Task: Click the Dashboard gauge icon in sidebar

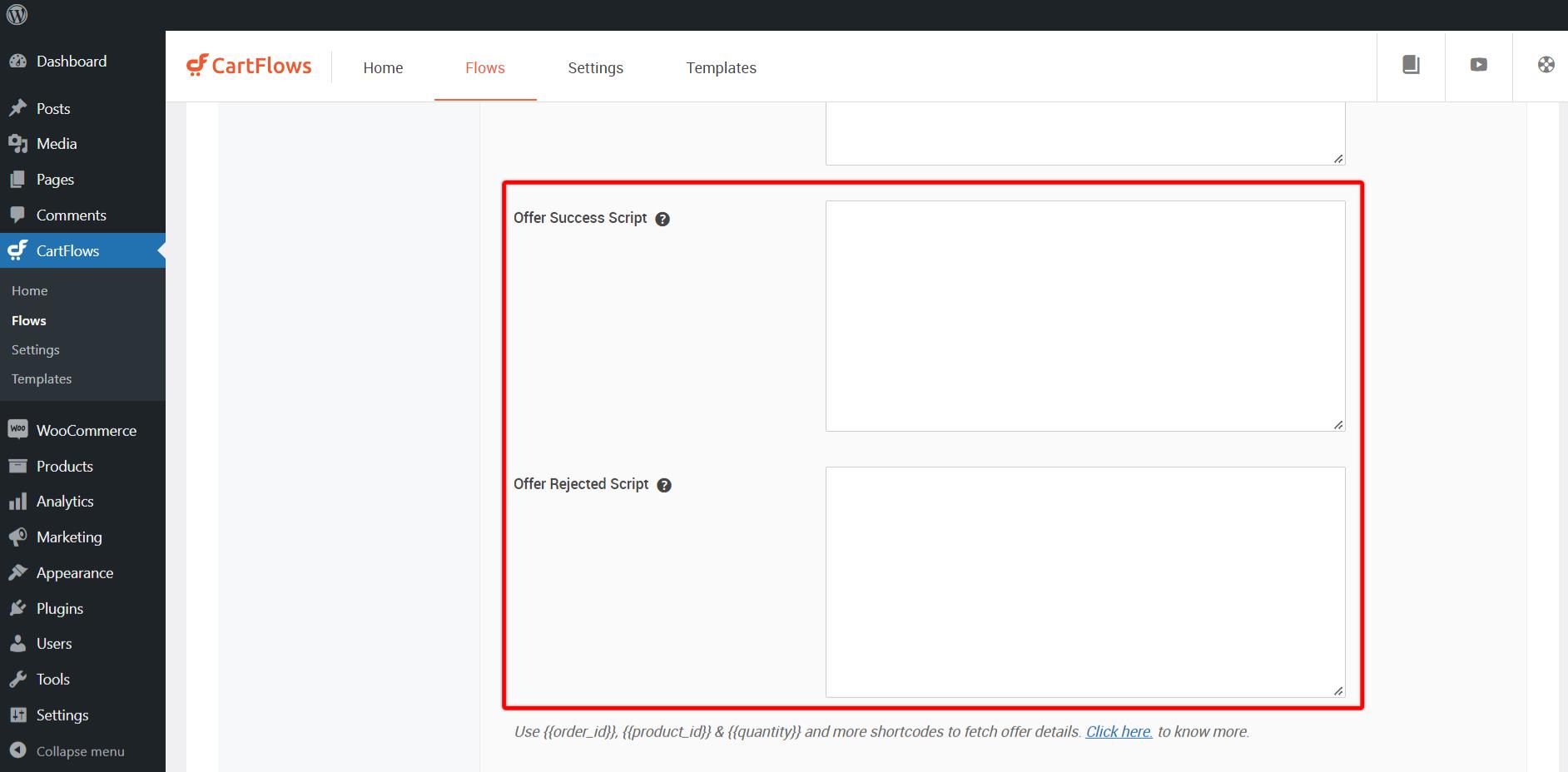Action: (x=17, y=62)
